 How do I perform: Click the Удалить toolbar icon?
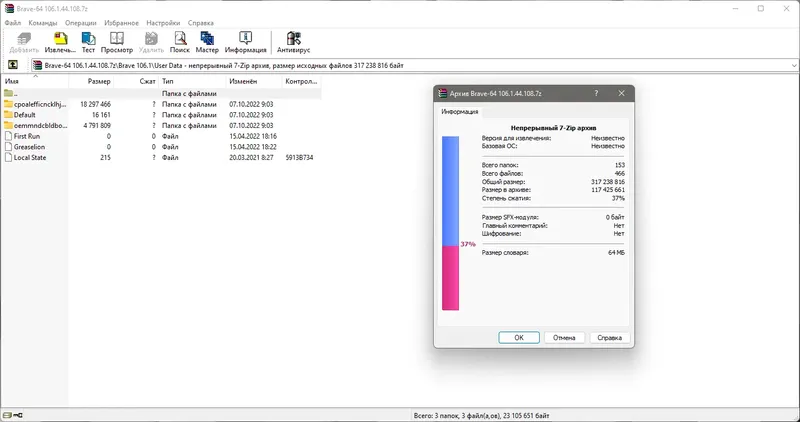coord(151,39)
